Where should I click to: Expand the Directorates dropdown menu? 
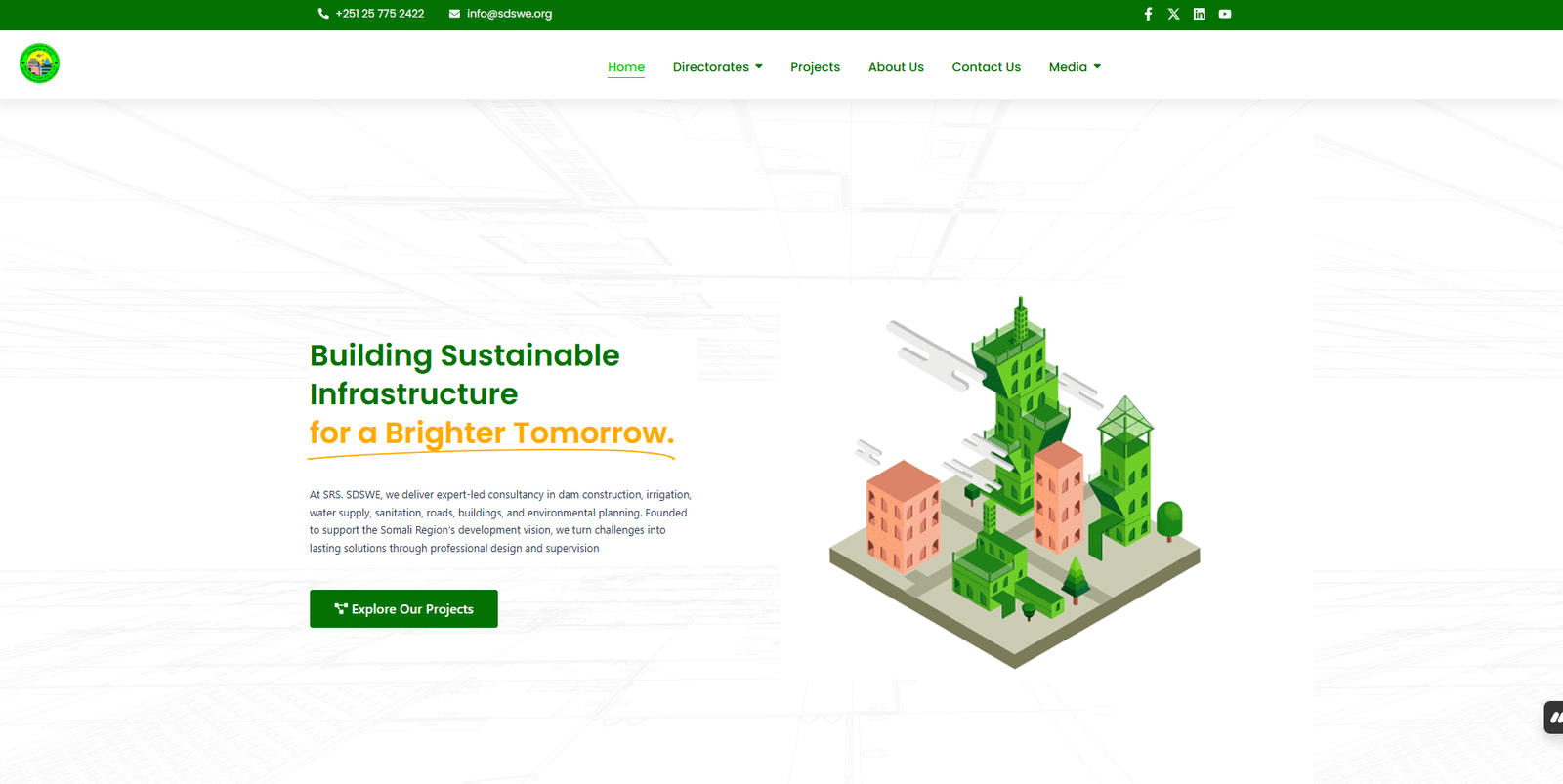pos(710,67)
